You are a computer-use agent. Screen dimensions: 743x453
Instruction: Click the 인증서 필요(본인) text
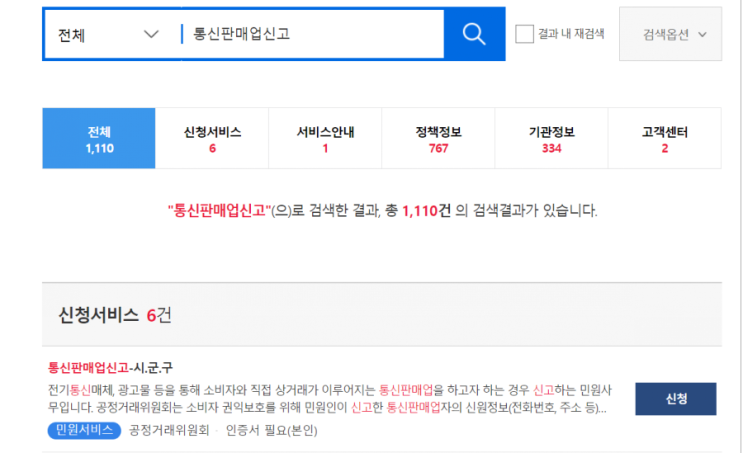pyautogui.click(x=272, y=430)
